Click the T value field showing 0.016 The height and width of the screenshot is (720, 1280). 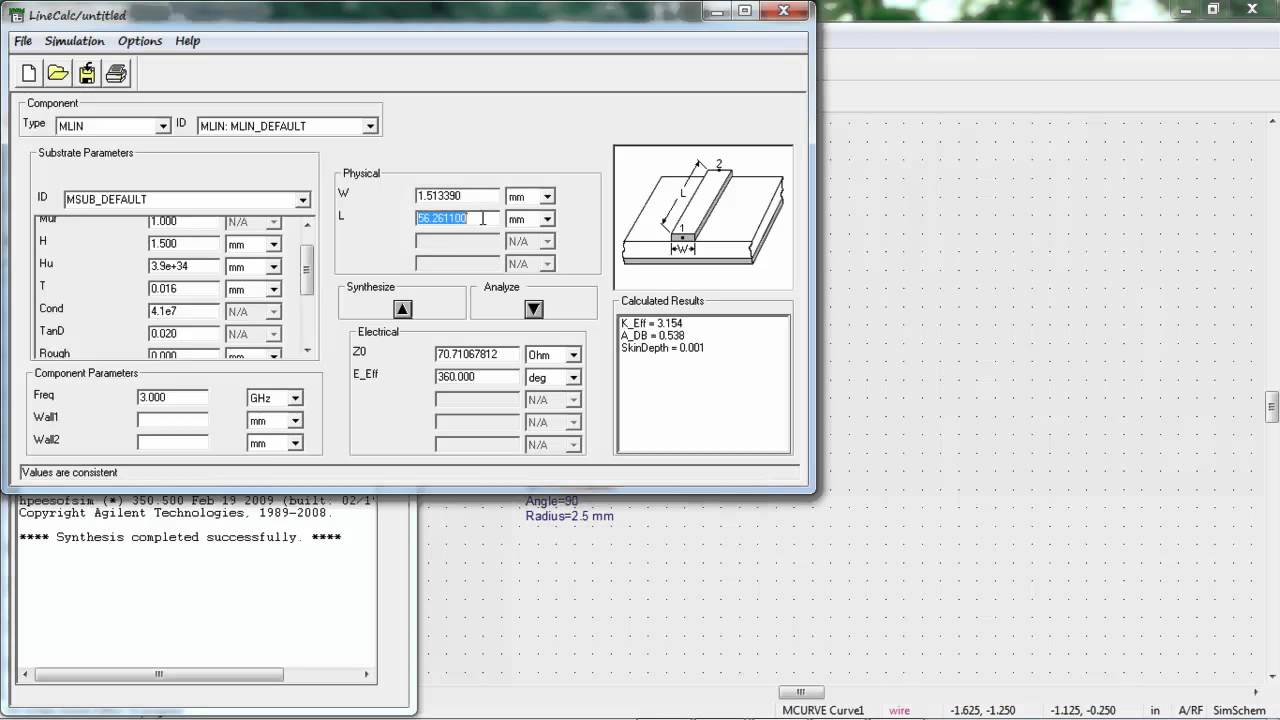click(183, 289)
